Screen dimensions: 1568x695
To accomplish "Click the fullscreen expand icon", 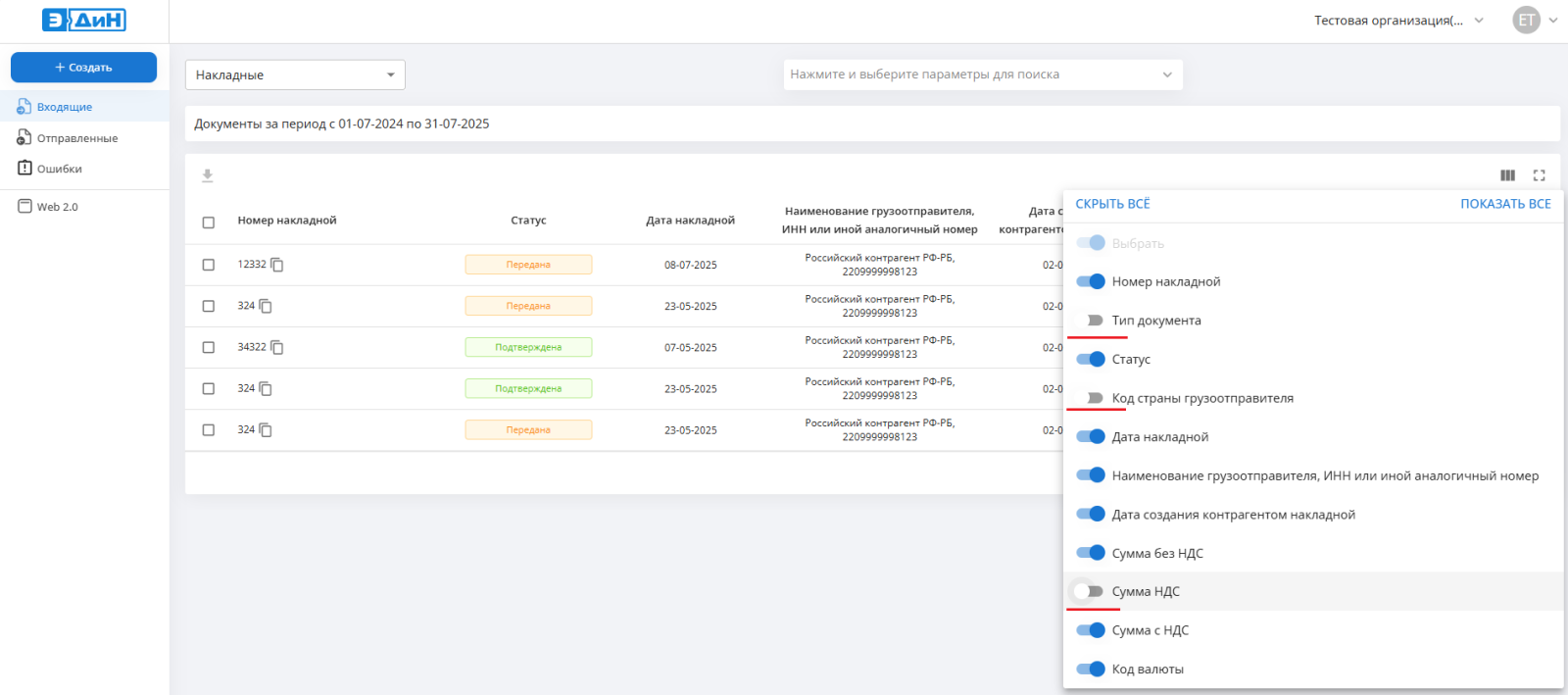I will click(1539, 175).
